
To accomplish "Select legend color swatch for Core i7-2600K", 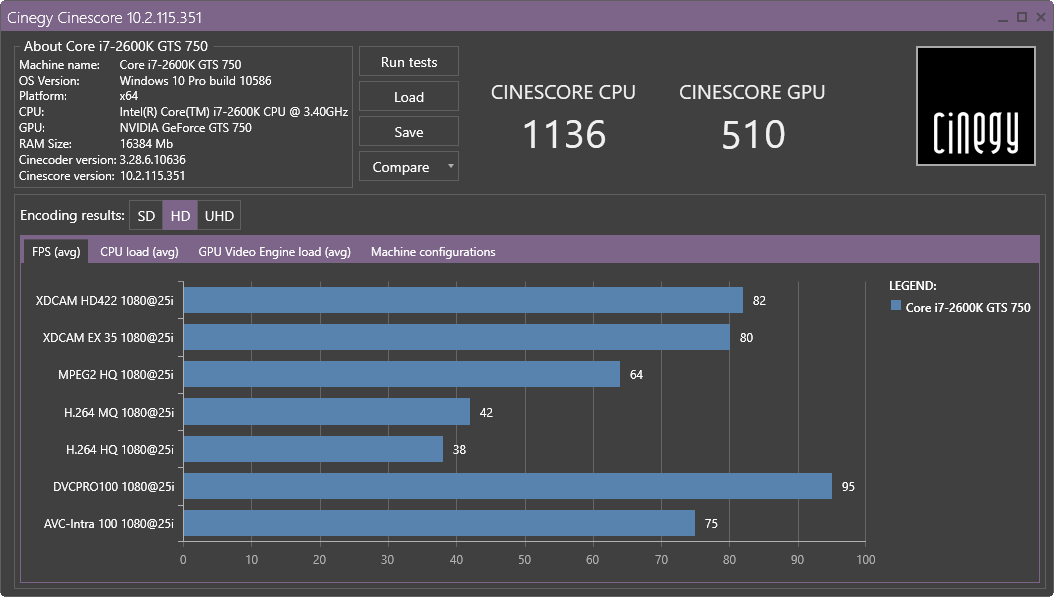I will pos(895,305).
